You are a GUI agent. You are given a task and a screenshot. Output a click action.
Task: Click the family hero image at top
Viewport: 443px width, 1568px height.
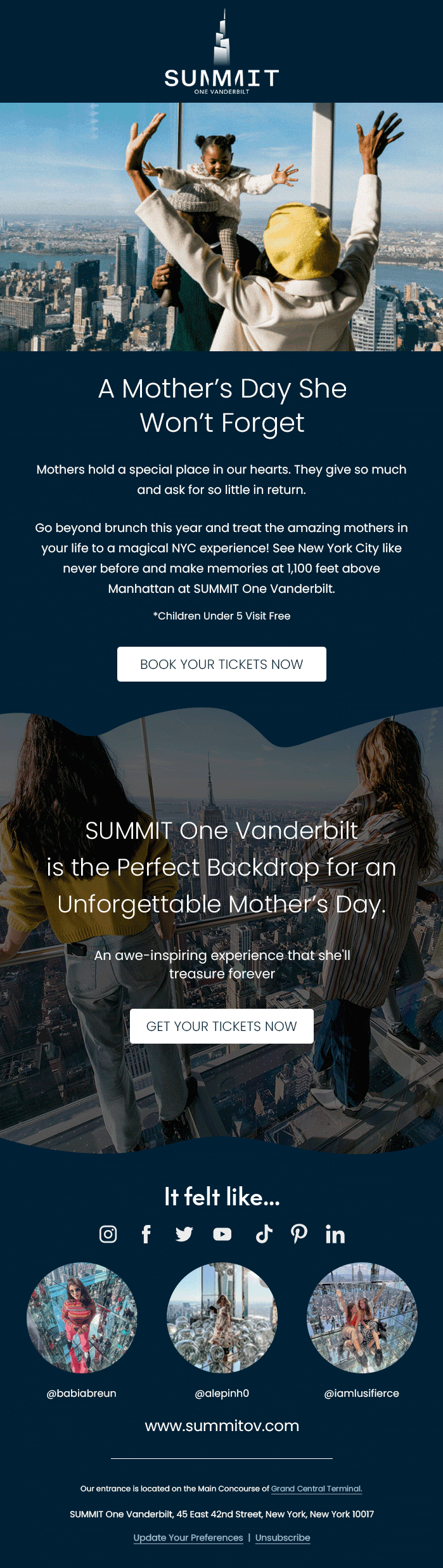pyautogui.click(x=221, y=226)
